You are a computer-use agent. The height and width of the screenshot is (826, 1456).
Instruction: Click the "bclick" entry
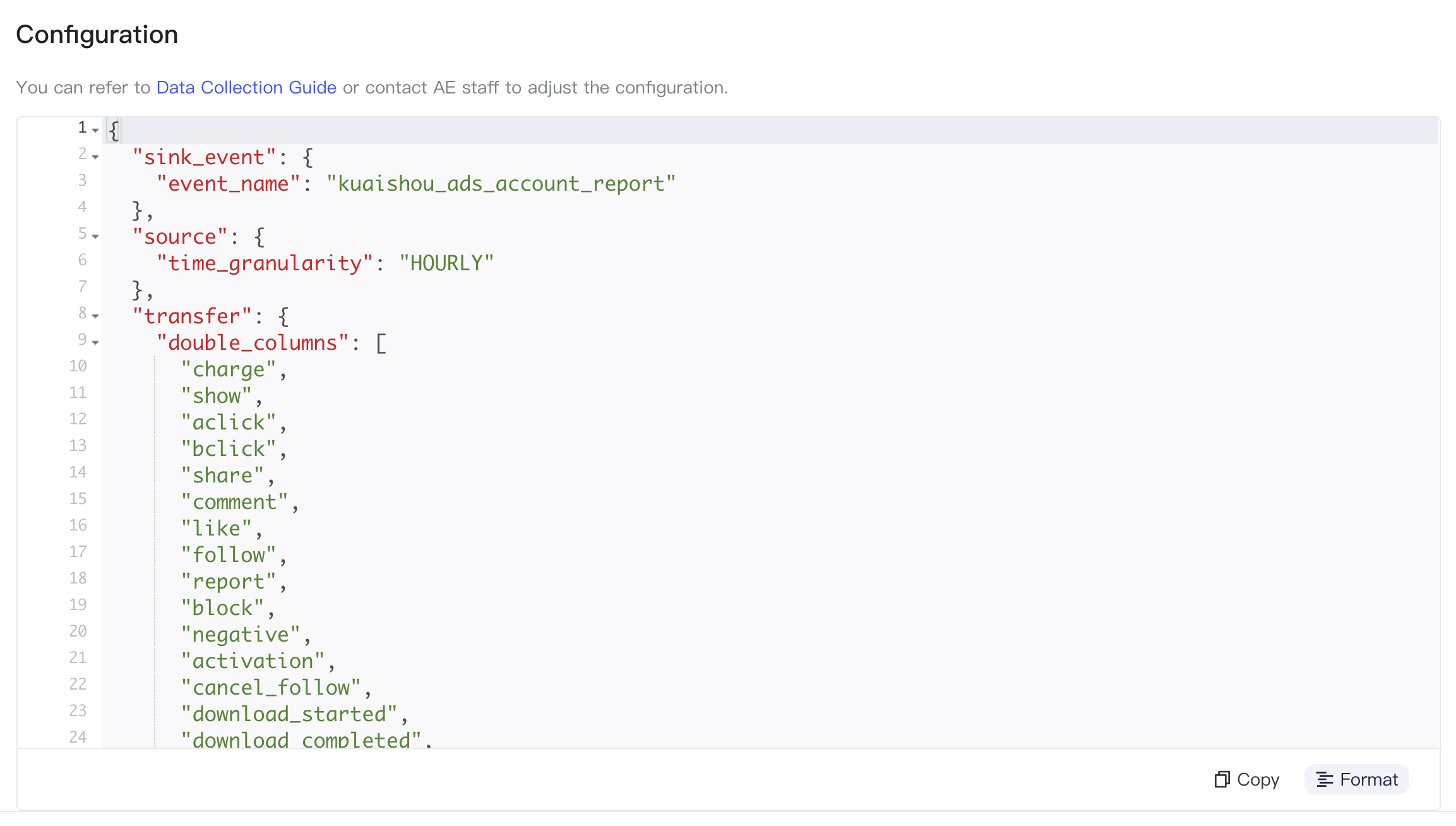(229, 449)
